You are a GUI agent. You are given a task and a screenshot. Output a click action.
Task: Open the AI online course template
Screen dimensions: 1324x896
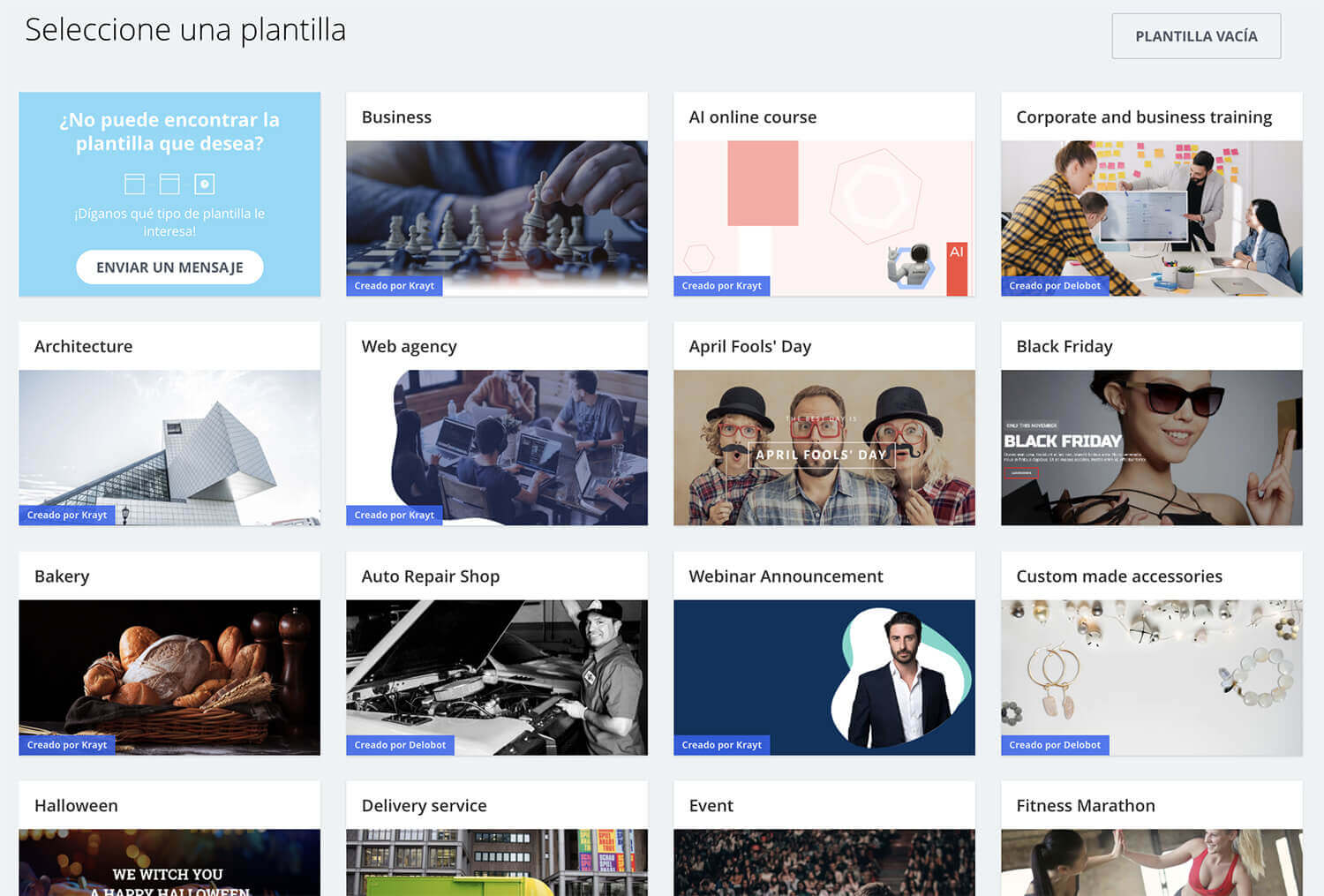point(824,217)
